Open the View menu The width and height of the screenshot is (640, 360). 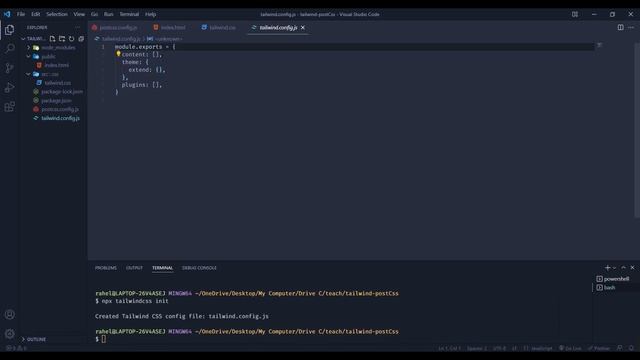pyautogui.click(x=79, y=14)
